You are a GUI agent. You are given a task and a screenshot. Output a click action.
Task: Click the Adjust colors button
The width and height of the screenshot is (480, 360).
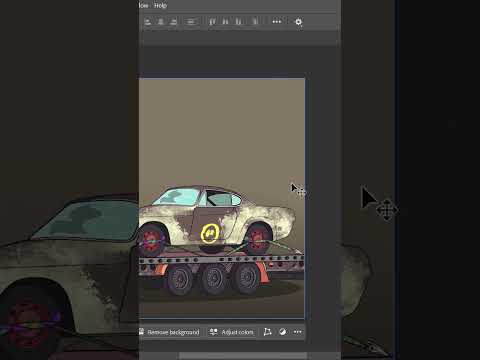(231, 332)
